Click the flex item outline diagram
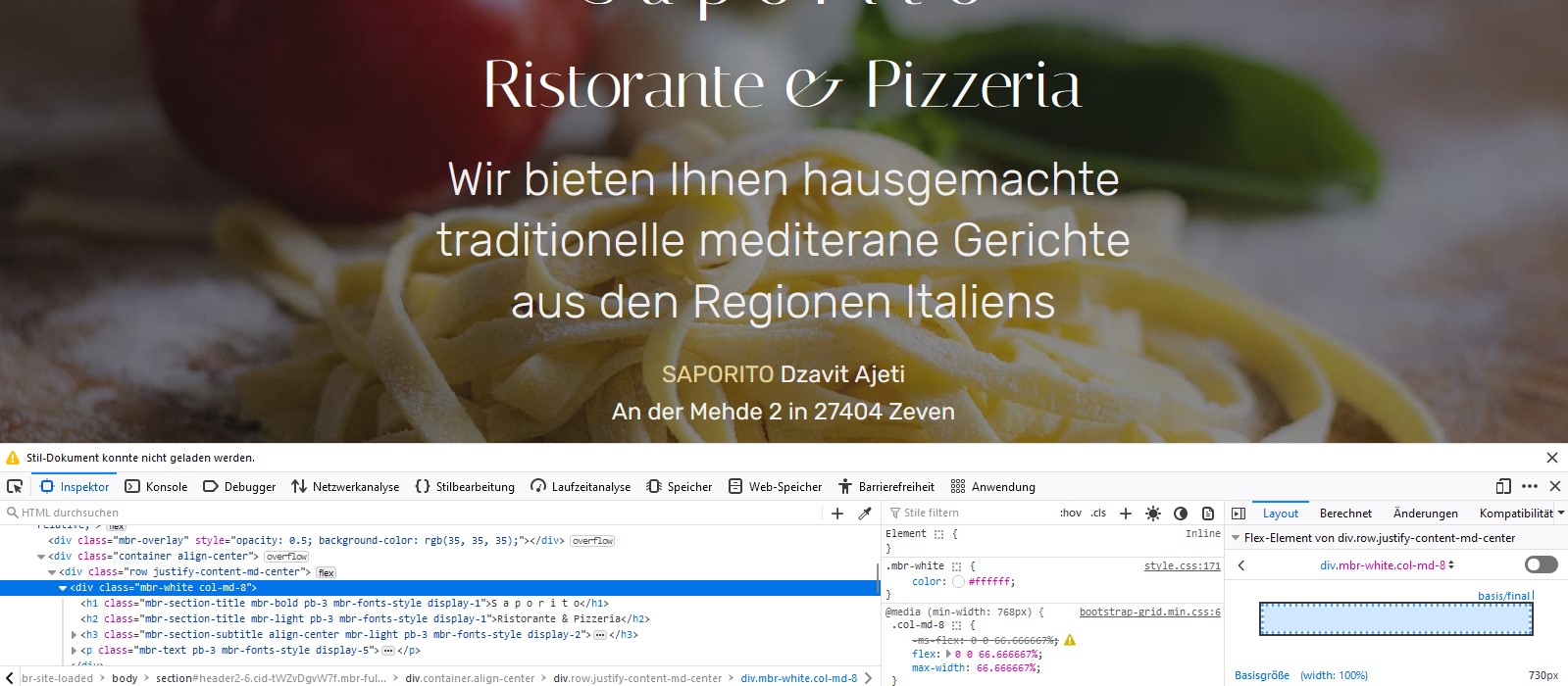 click(x=1395, y=618)
